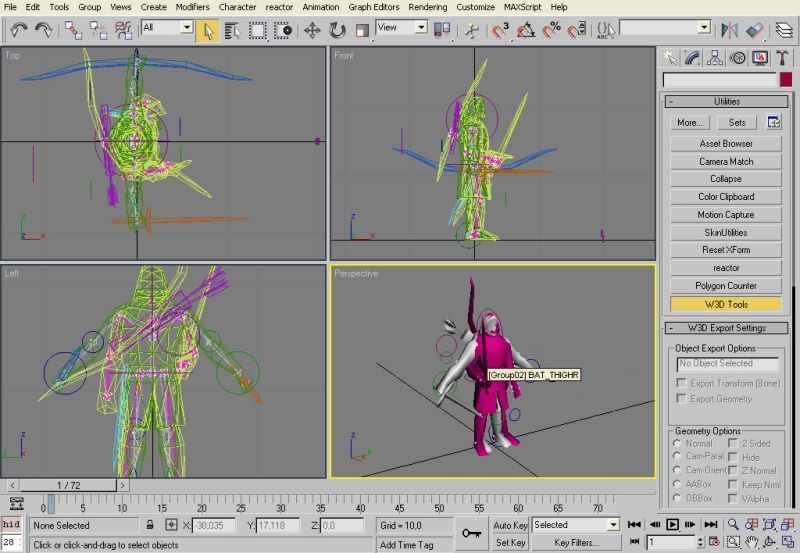This screenshot has height=553, width=800.
Task: Select the Move tool
Action: click(312, 31)
